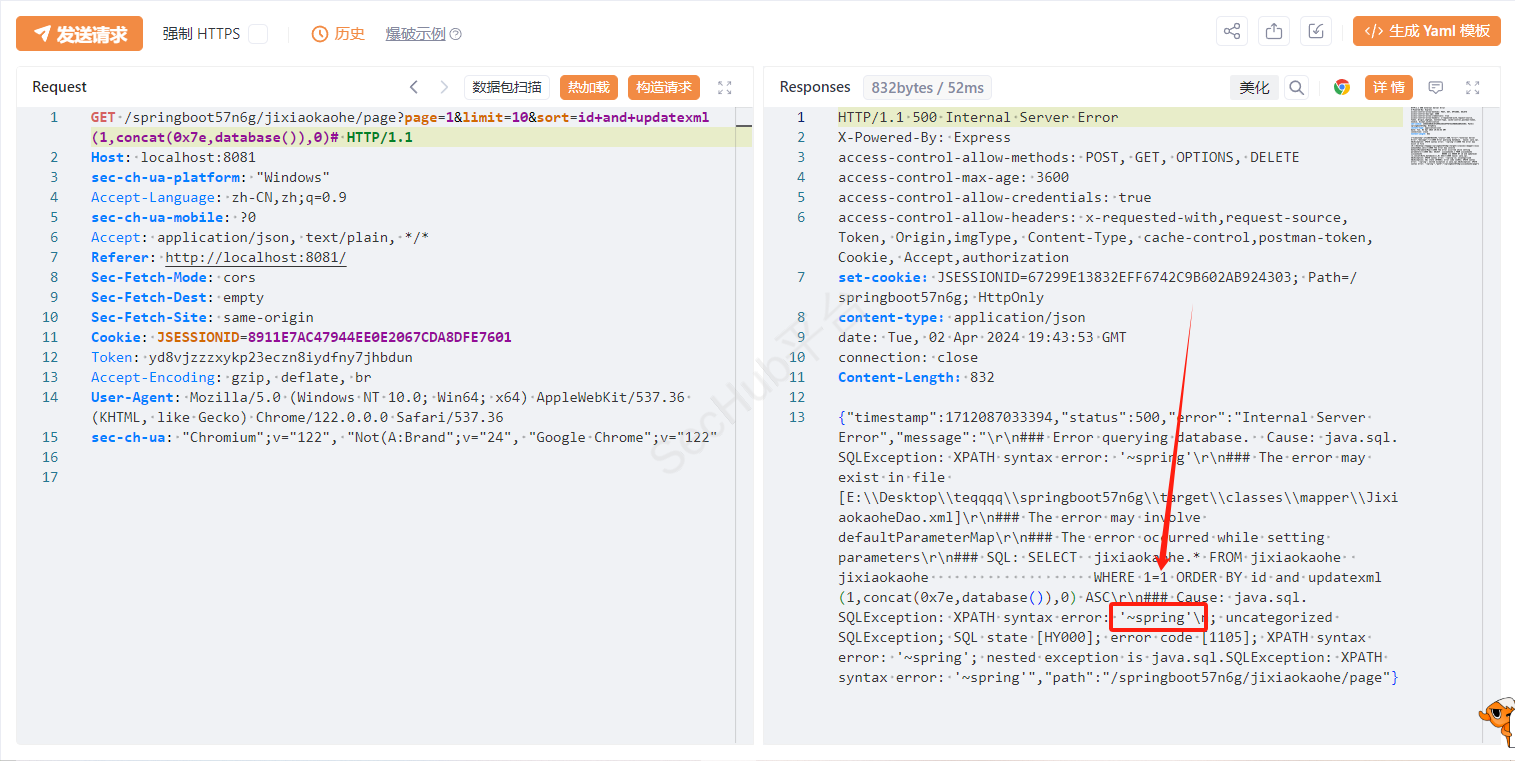Expand the Request panel to fullscreen
The height and width of the screenshot is (761, 1515).
coord(725,87)
